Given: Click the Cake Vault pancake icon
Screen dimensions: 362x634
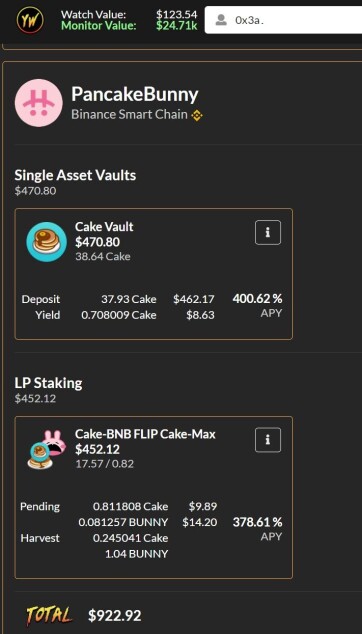Looking at the screenshot, I should pyautogui.click(x=47, y=242).
